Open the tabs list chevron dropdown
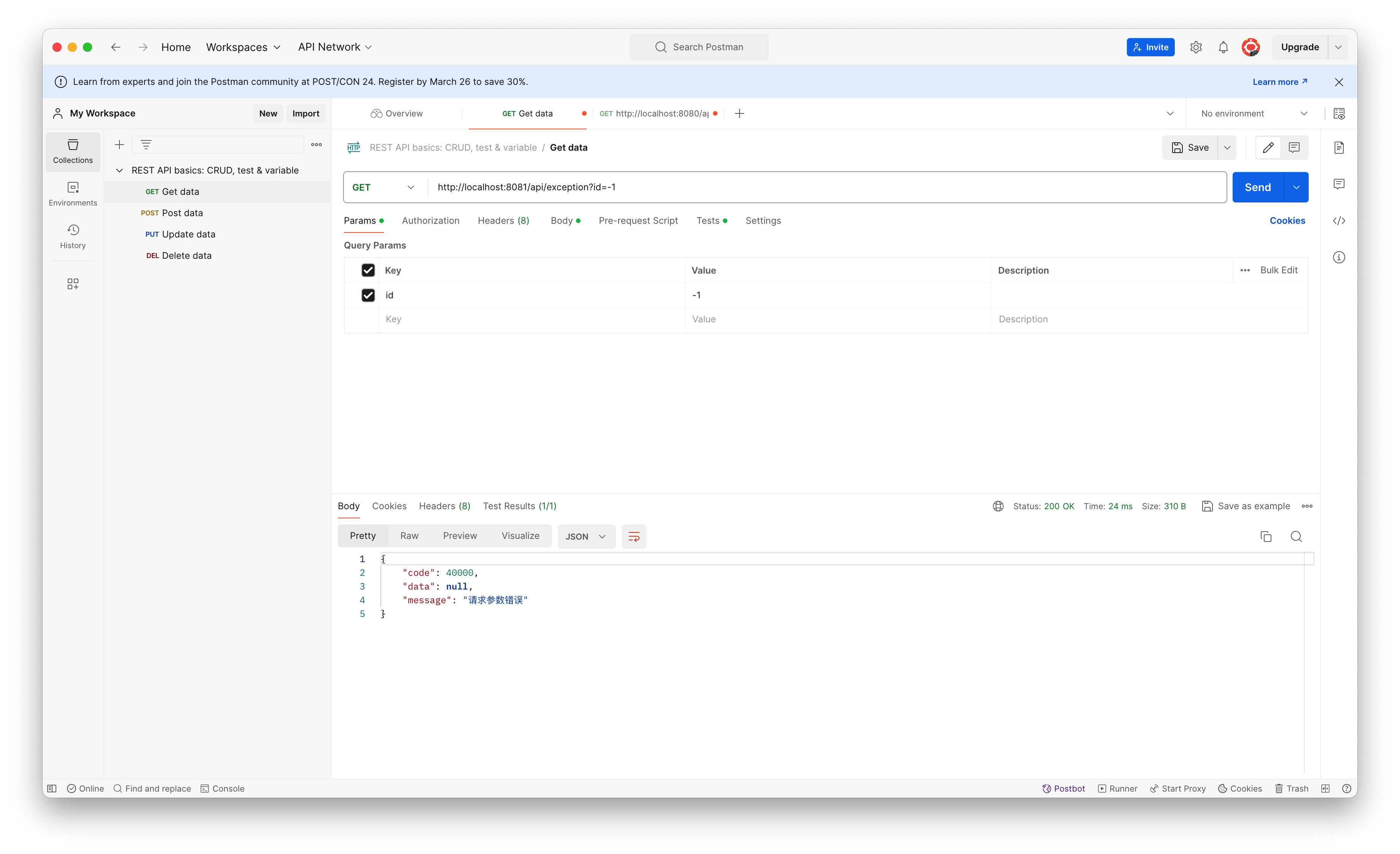This screenshot has width=1400, height=854. [1170, 114]
